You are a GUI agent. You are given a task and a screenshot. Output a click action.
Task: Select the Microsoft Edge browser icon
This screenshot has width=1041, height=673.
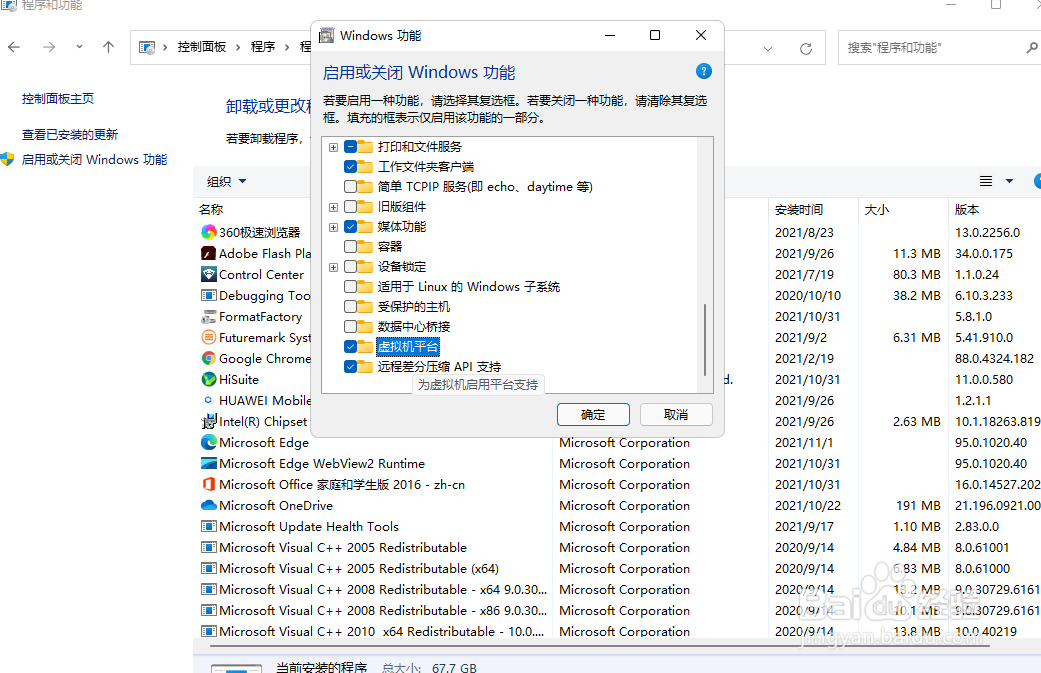(x=207, y=442)
